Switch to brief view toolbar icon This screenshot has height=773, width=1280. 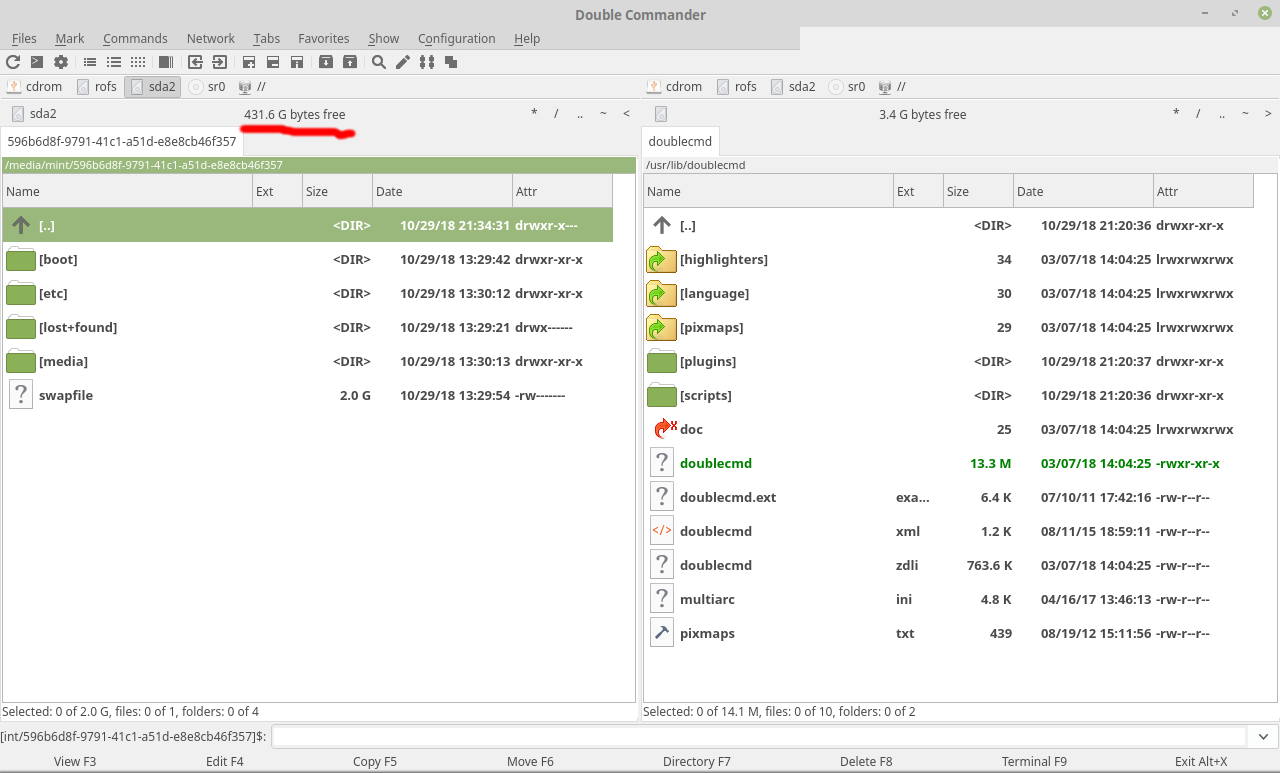click(90, 62)
